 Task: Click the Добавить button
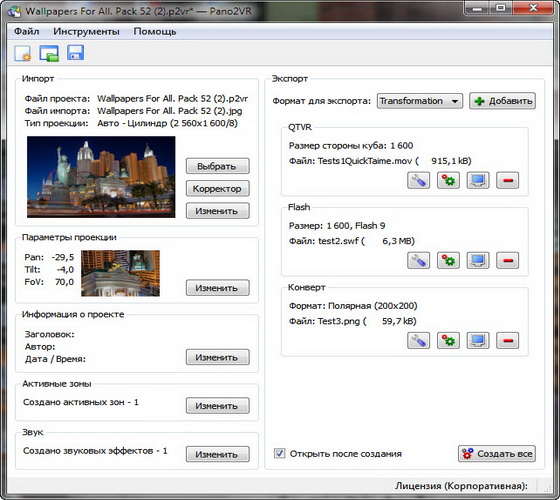(x=502, y=101)
